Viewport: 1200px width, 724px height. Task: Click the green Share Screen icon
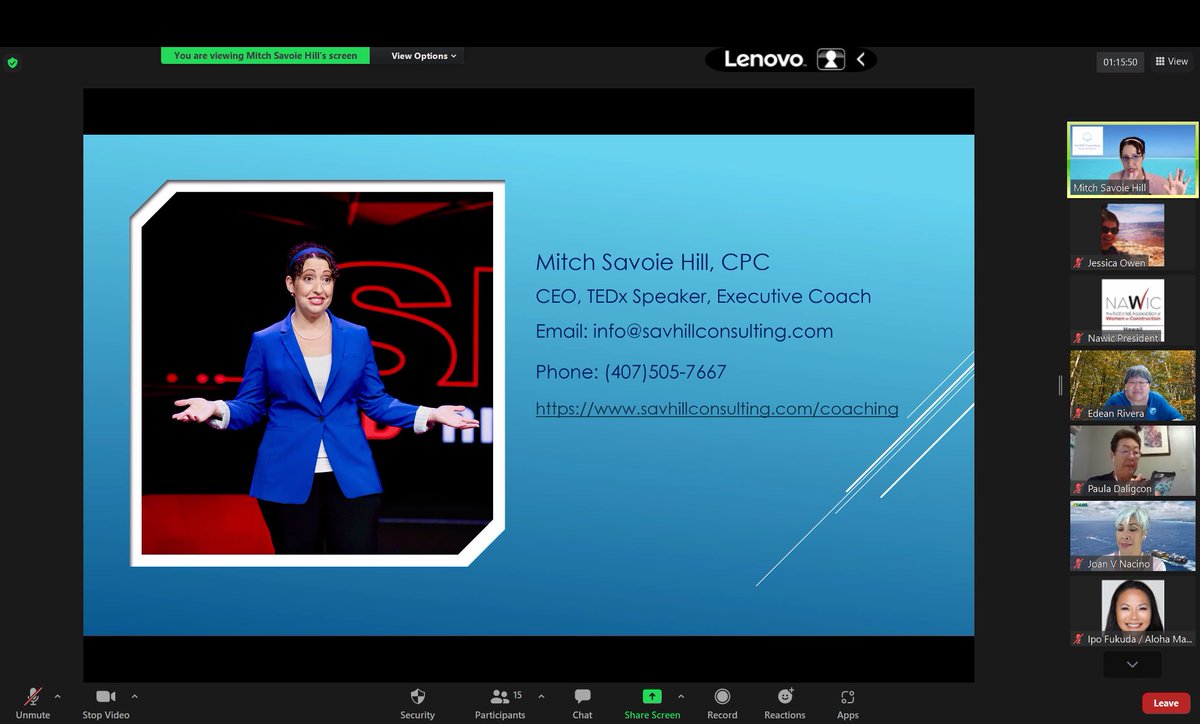coord(652,696)
